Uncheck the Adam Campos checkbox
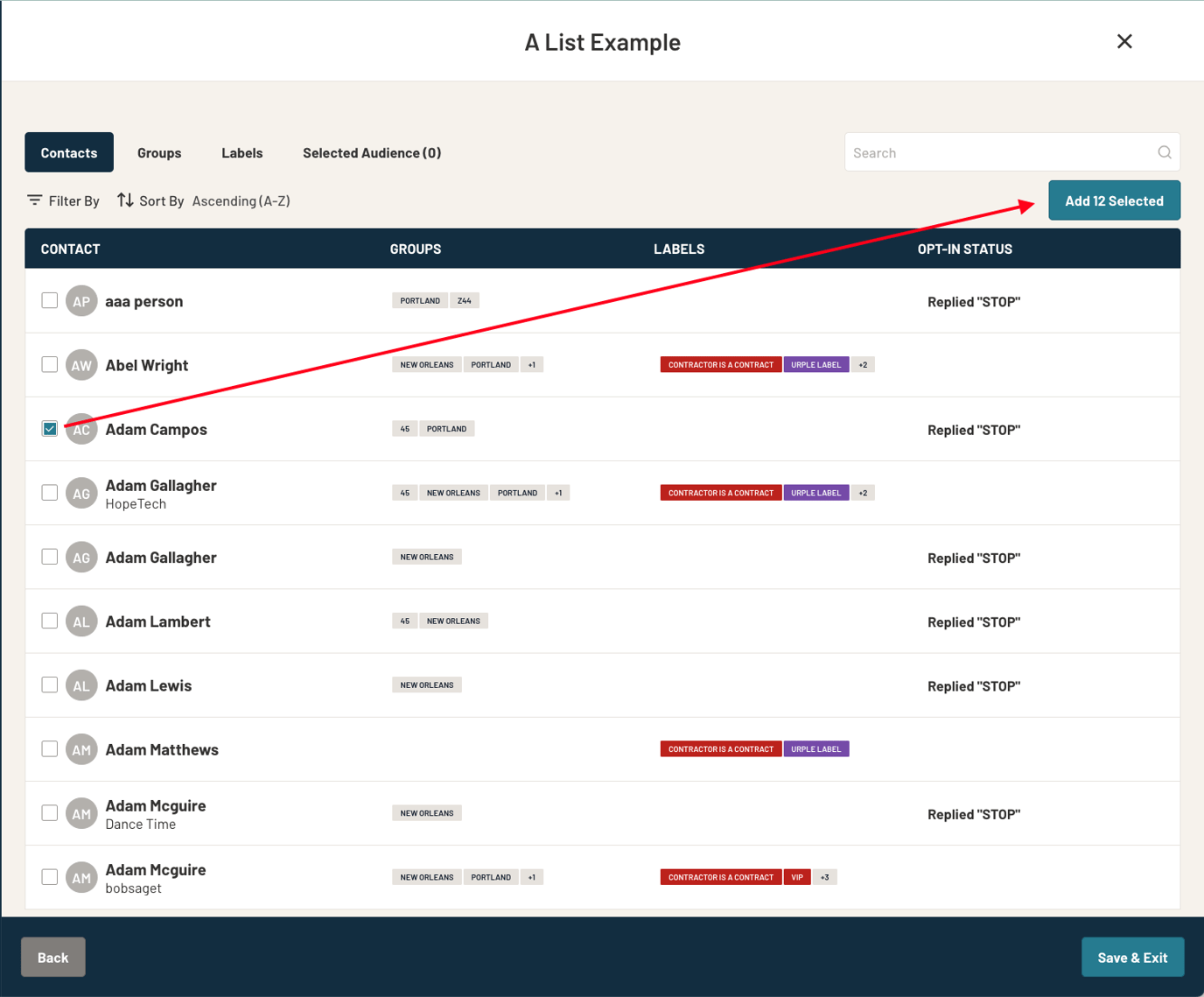 coord(50,429)
